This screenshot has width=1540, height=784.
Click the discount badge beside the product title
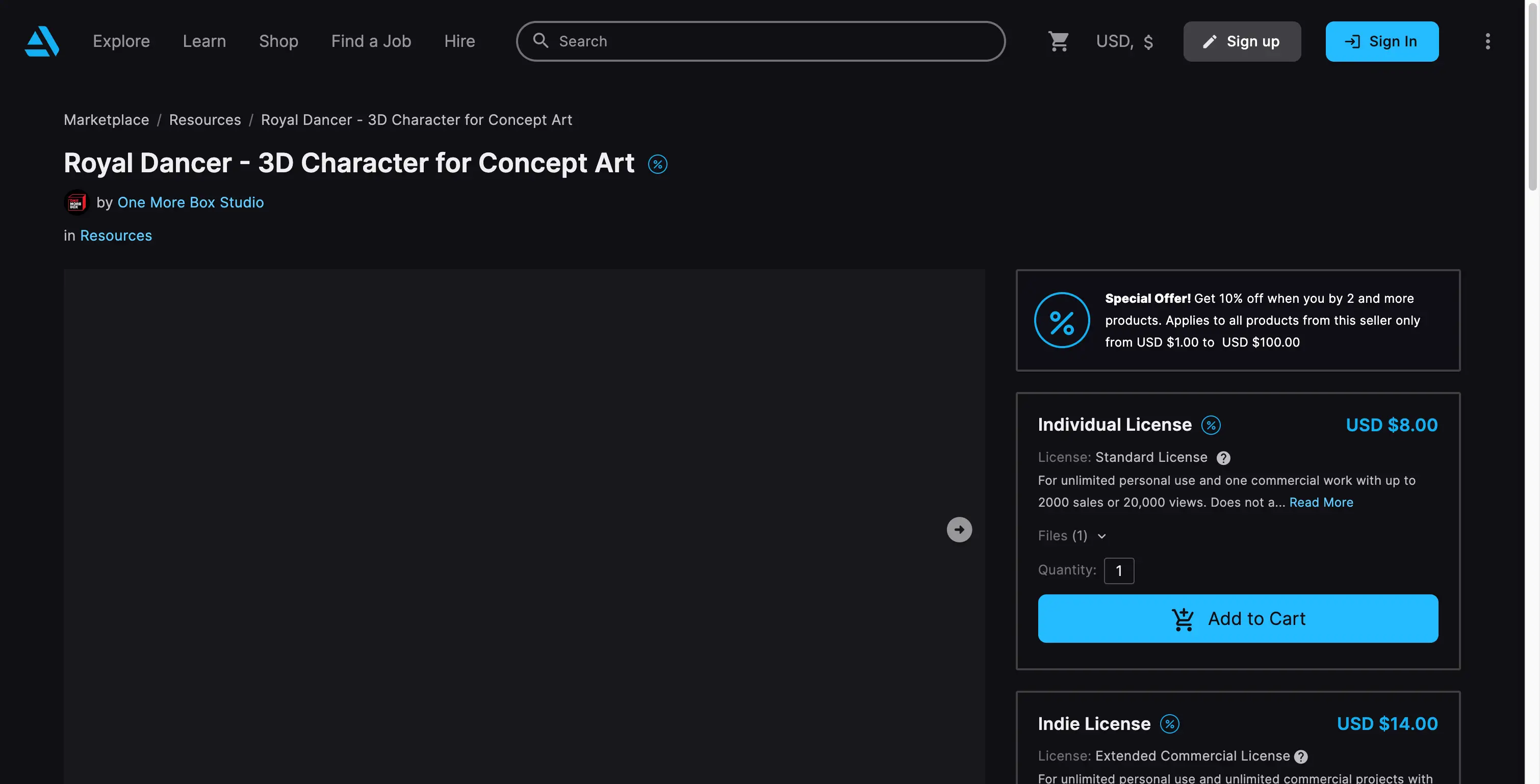click(658, 164)
